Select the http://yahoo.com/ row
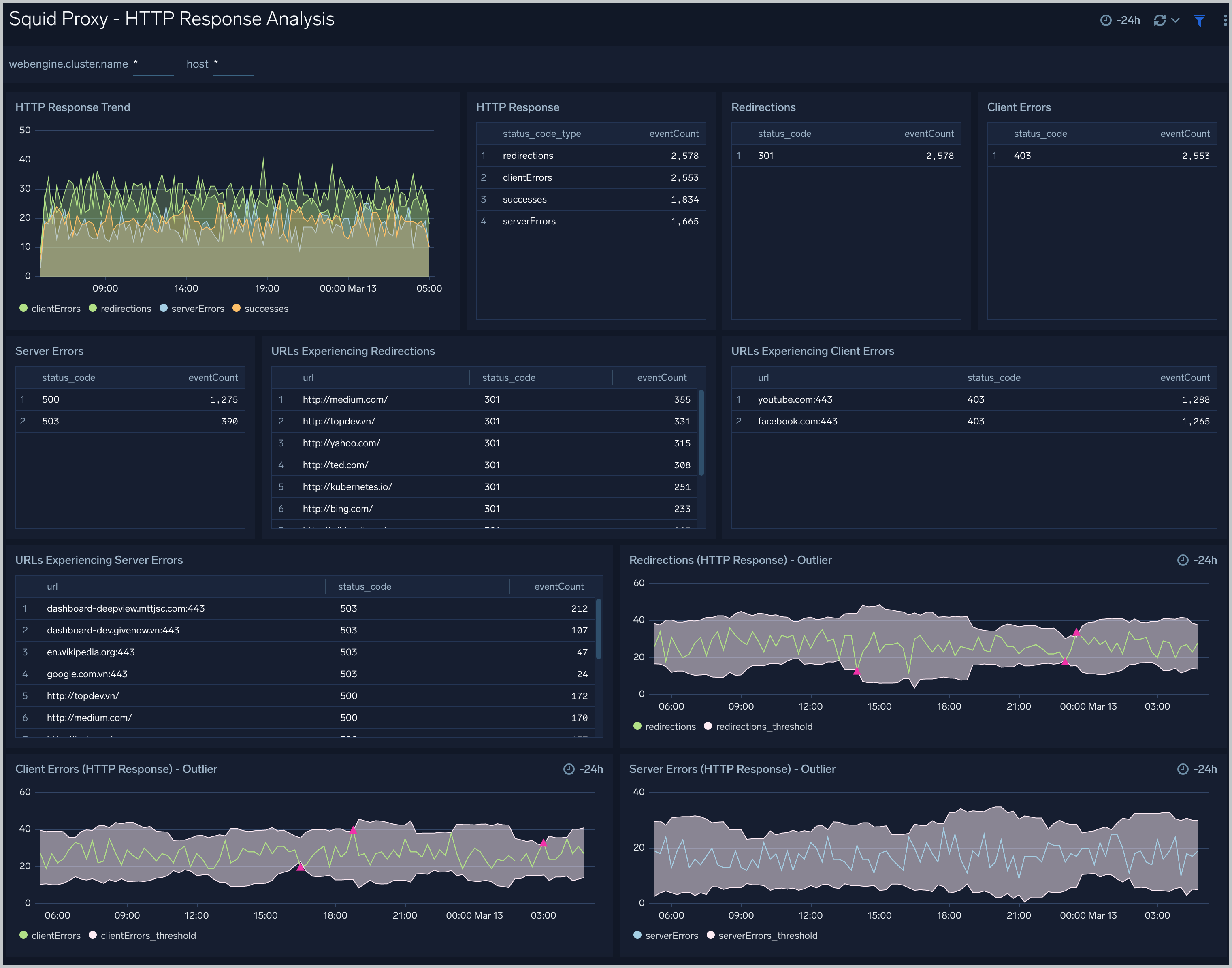The height and width of the screenshot is (968, 1232). click(485, 443)
